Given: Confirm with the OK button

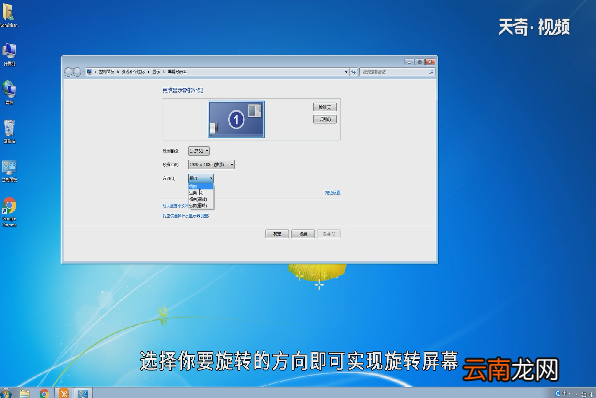Looking at the screenshot, I should (x=277, y=234).
